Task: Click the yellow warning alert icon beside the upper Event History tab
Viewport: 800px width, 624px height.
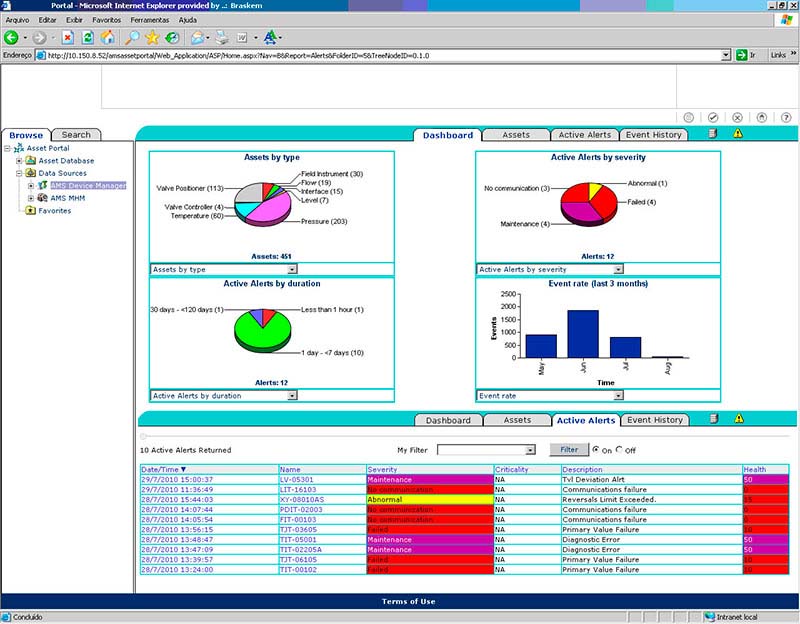Action: 738,134
